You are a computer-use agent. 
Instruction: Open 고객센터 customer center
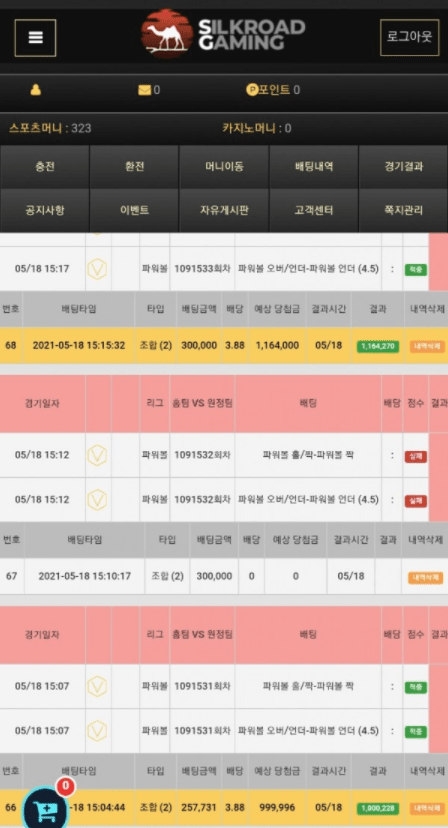[x=314, y=210]
